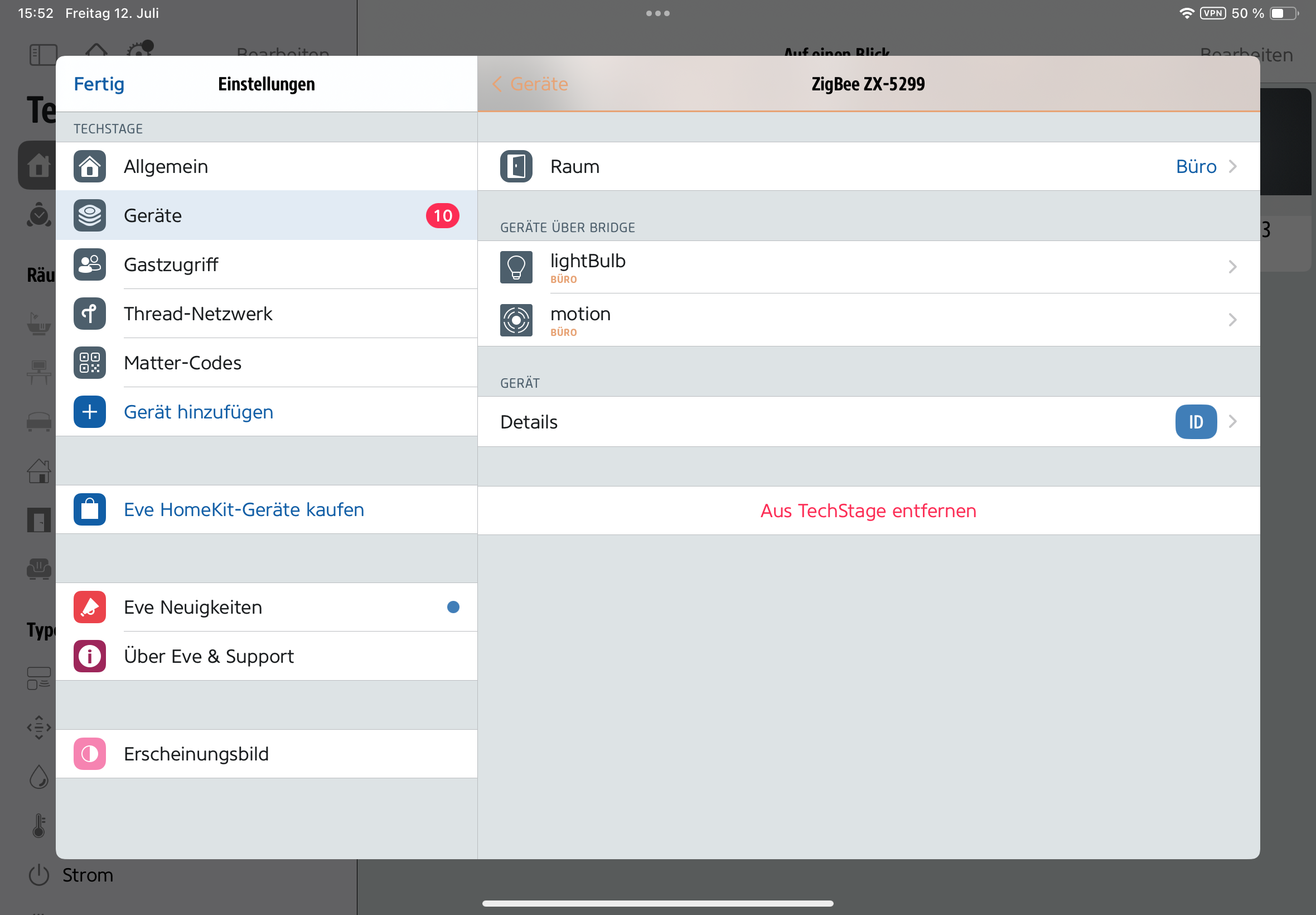This screenshot has width=1316, height=915.
Task: Tap the shopping bag icon
Action: [89, 509]
